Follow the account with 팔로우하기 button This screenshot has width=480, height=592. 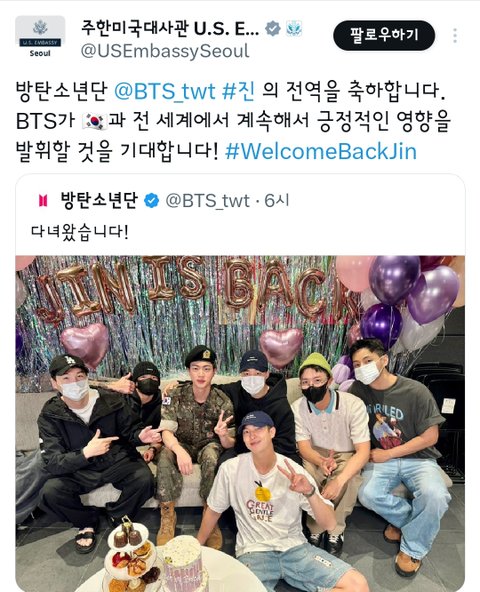tap(384, 35)
